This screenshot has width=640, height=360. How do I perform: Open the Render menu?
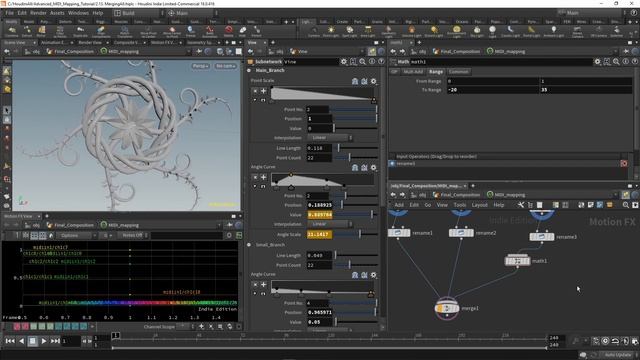(x=38, y=13)
